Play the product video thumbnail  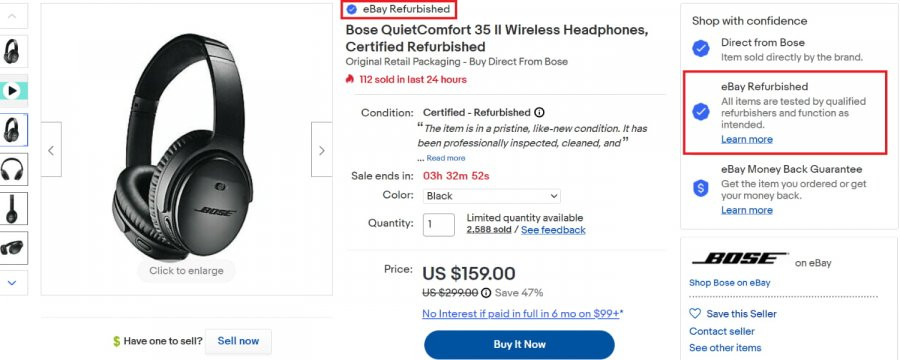pos(13,91)
